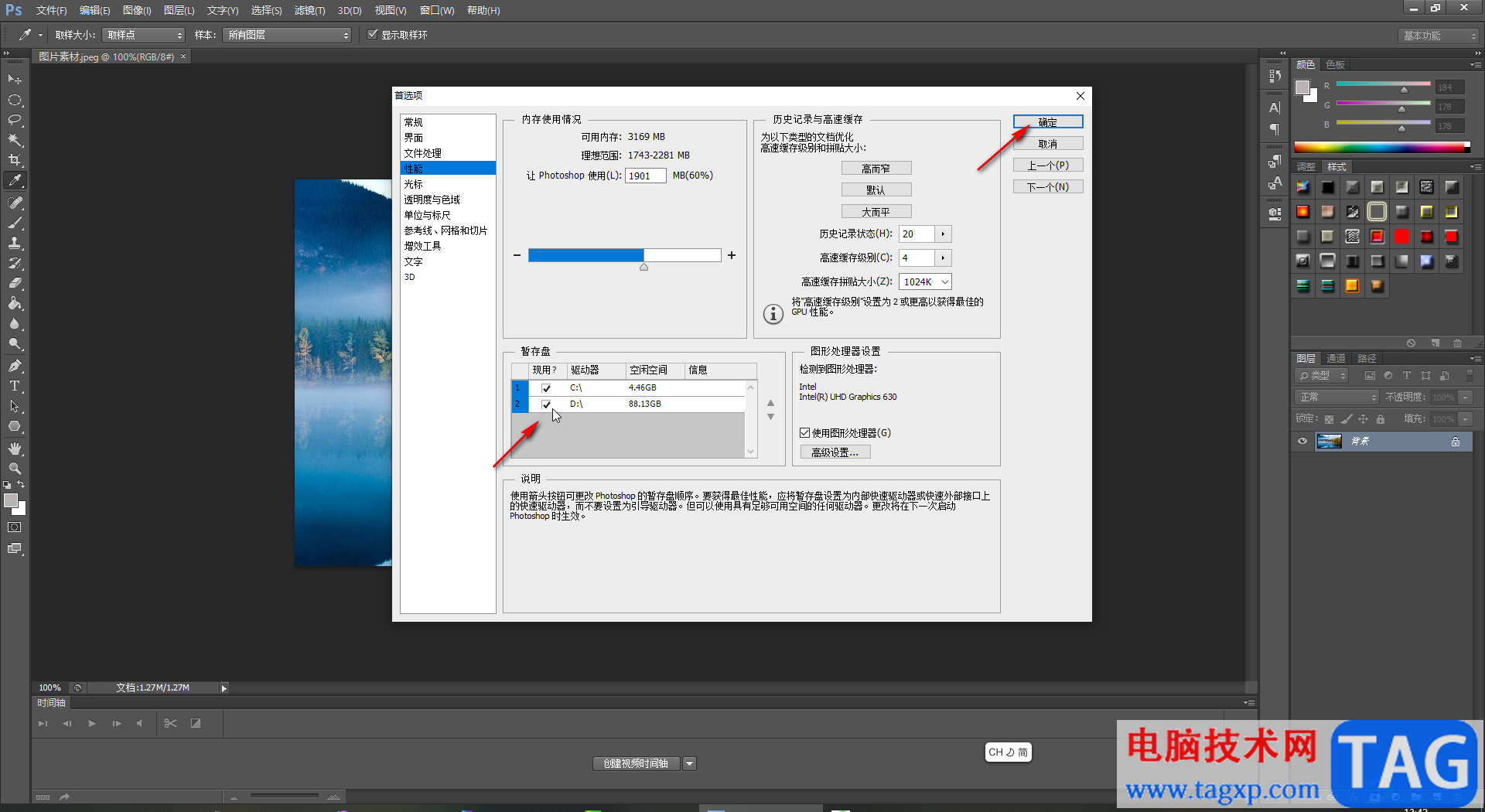Click the 高而窄 cache preset button

tap(876, 168)
